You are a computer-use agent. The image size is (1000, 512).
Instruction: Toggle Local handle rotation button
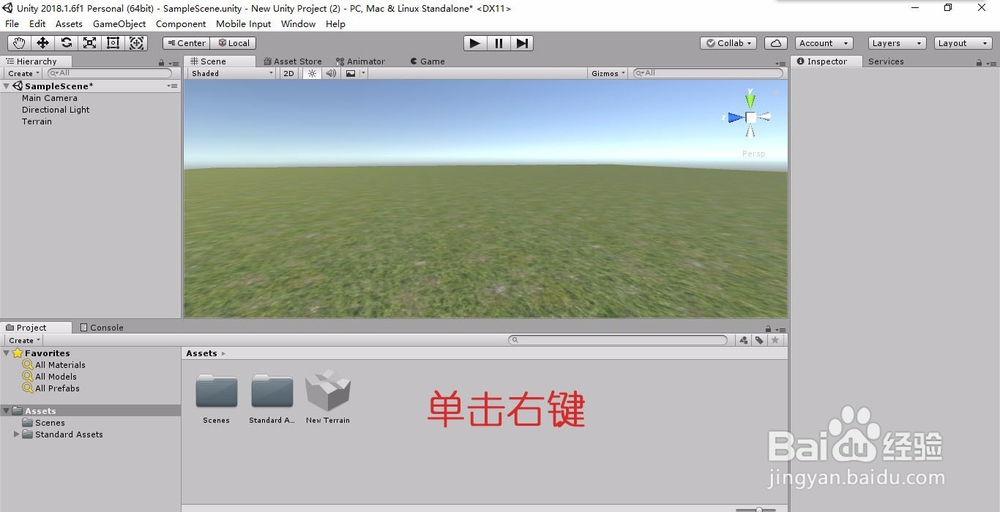tap(233, 43)
